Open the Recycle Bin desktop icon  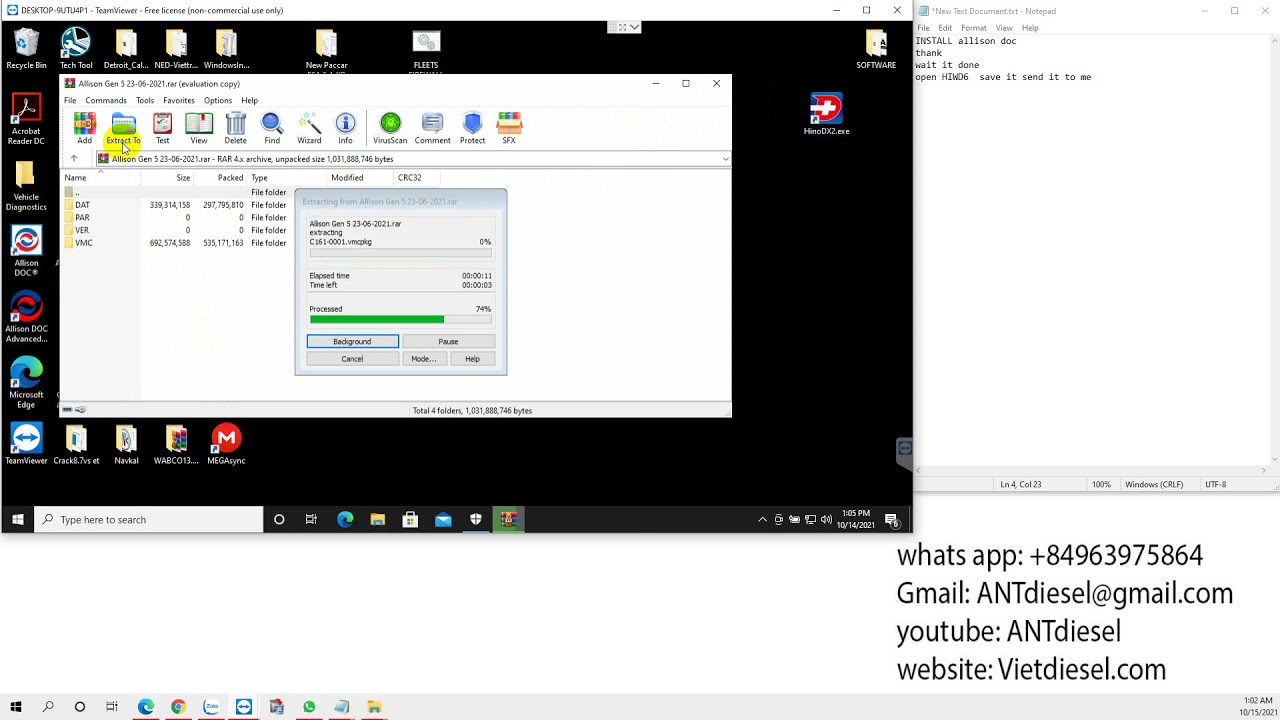click(26, 48)
